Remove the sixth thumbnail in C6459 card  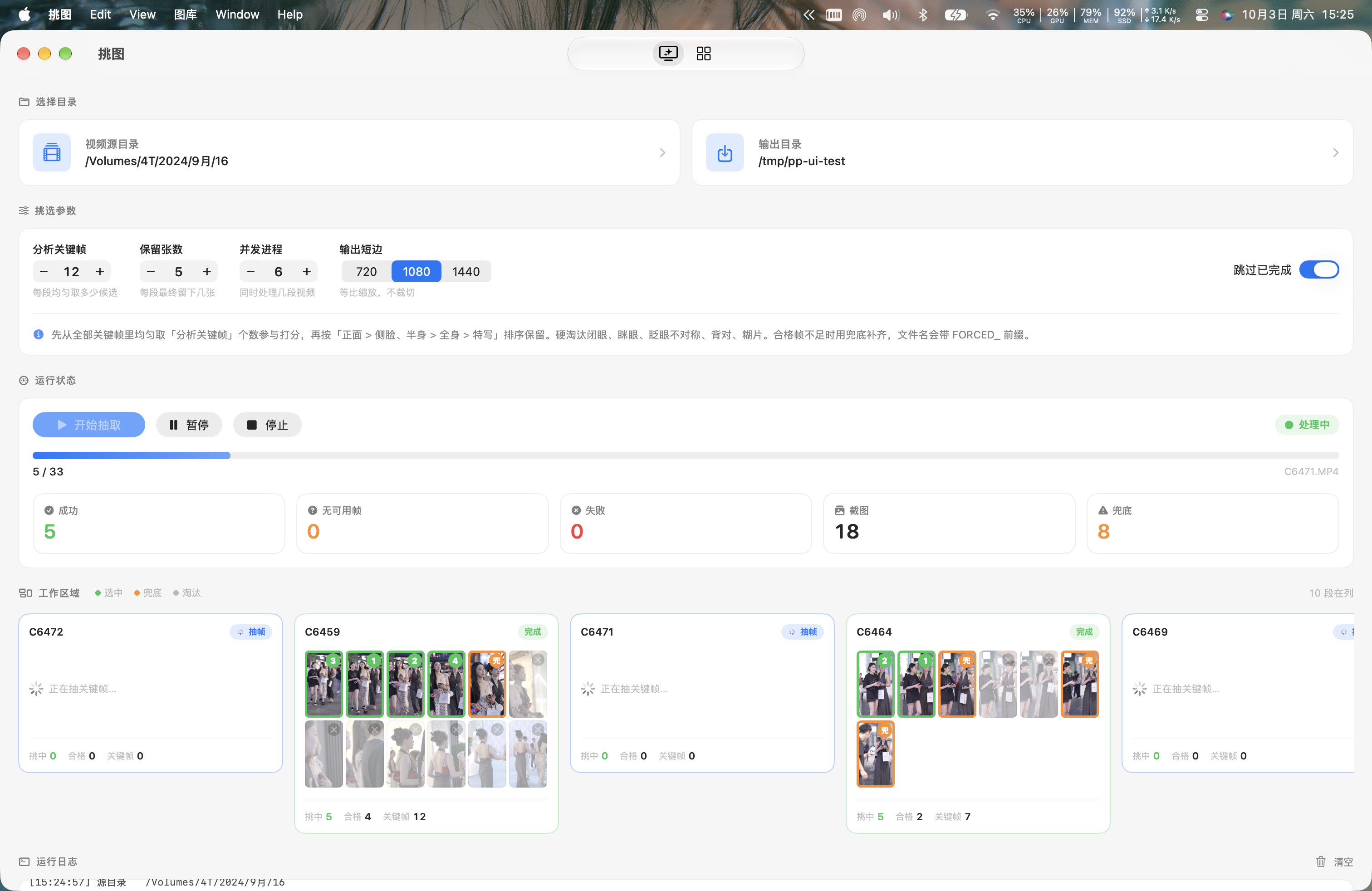[538, 660]
